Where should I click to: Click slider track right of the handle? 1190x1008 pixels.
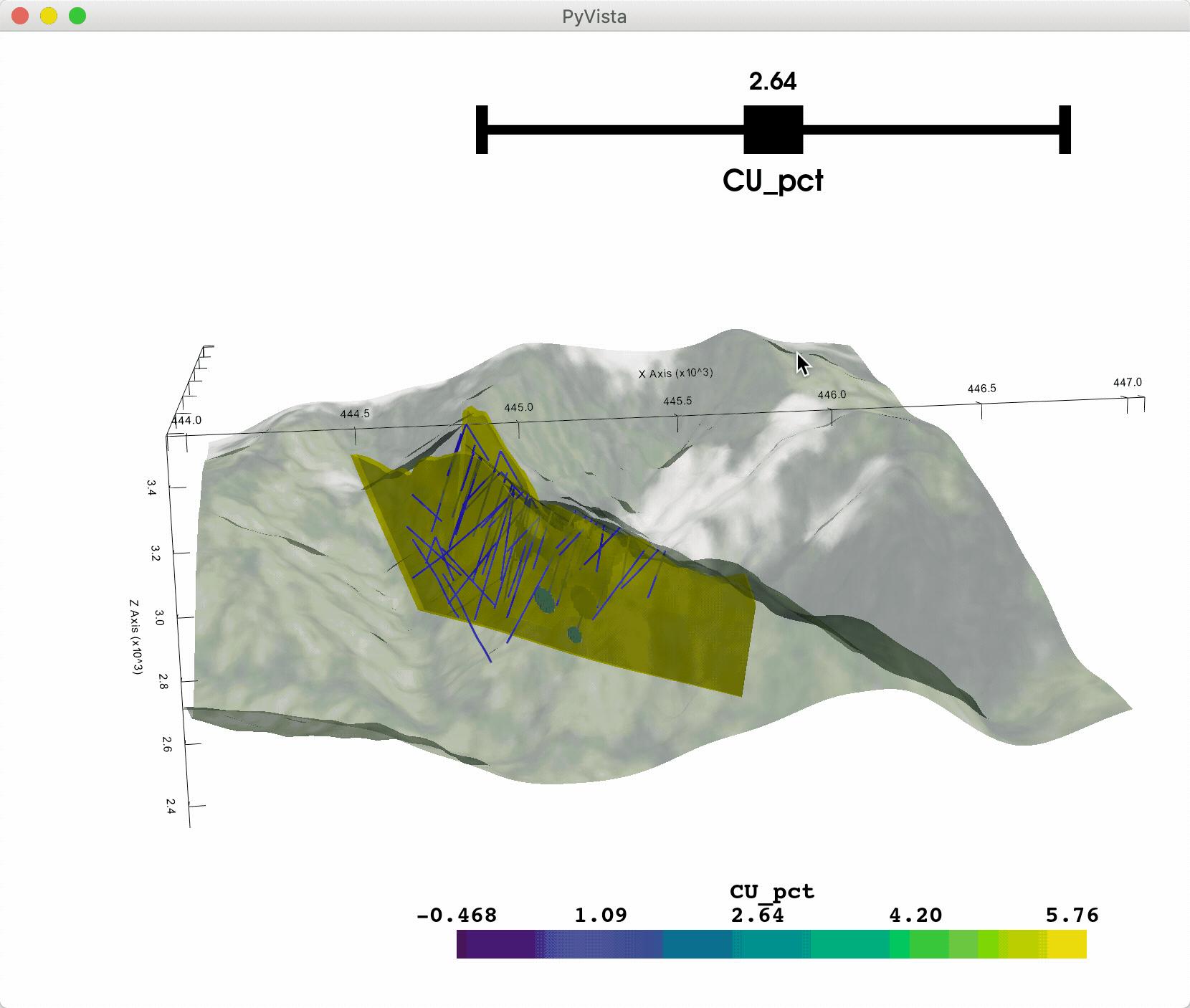tap(930, 130)
